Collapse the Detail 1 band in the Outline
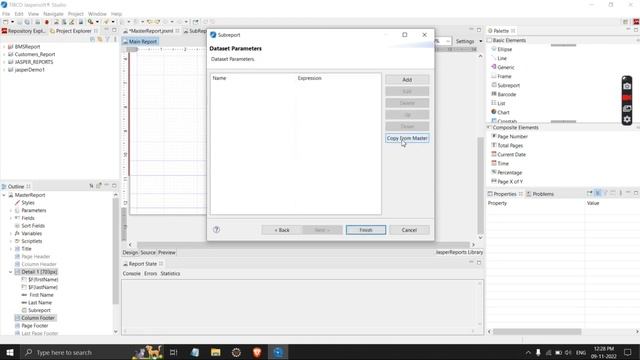This screenshot has width=640, height=360. click(x=11, y=272)
